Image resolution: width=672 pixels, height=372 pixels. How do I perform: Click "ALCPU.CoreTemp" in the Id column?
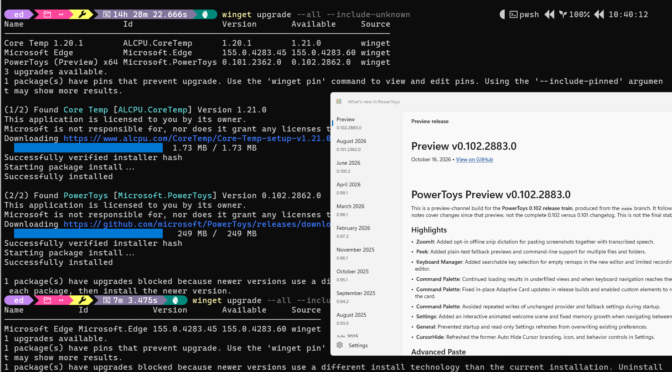click(x=158, y=43)
